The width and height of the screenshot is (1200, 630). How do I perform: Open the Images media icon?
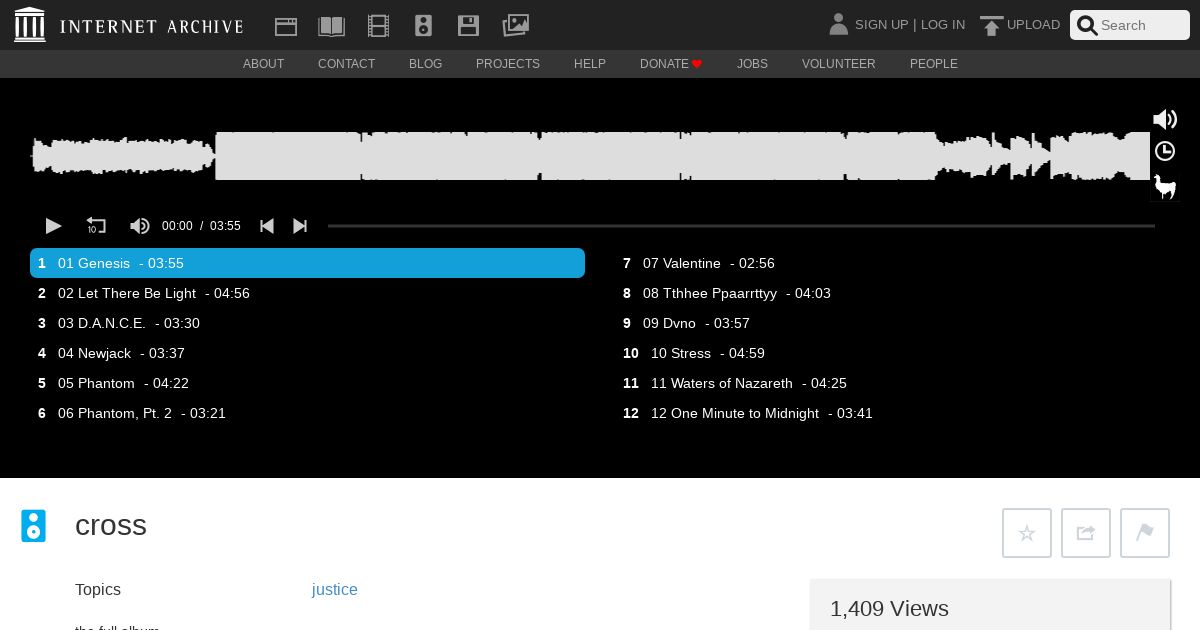tap(515, 25)
